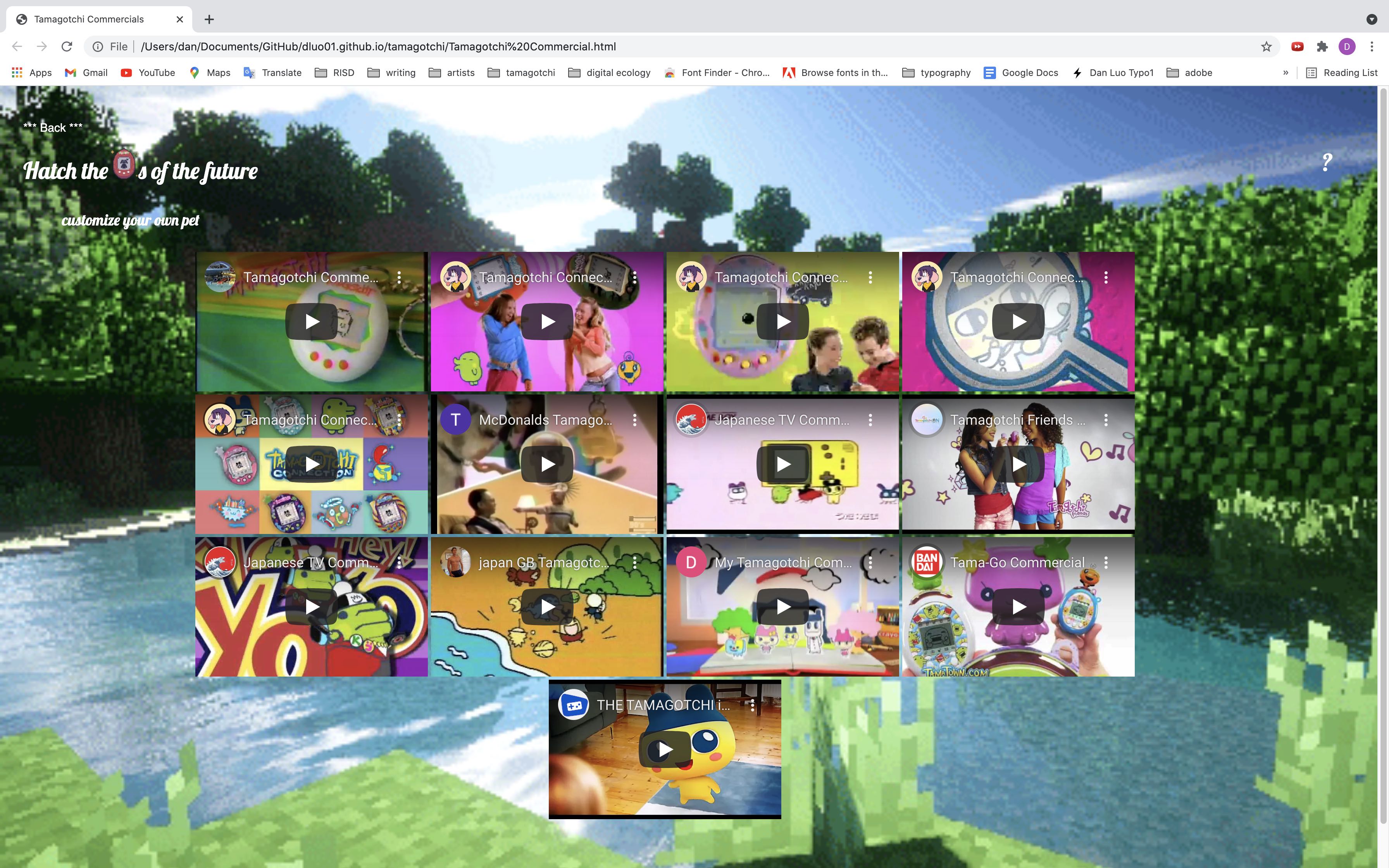Click the customize your own pet link

[x=130, y=220]
